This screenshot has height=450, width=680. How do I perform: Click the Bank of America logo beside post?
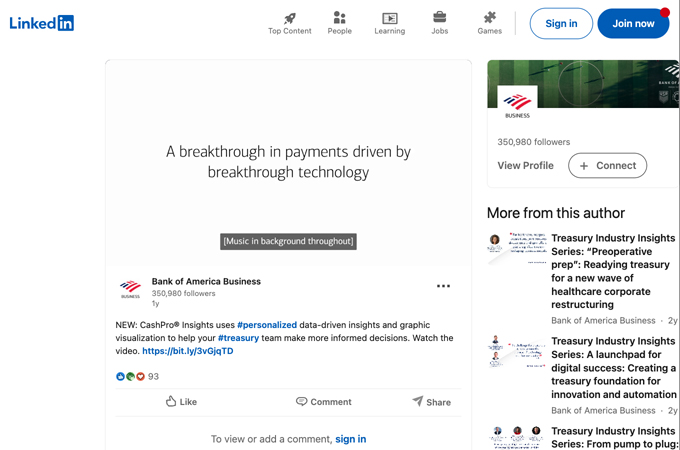pos(130,289)
